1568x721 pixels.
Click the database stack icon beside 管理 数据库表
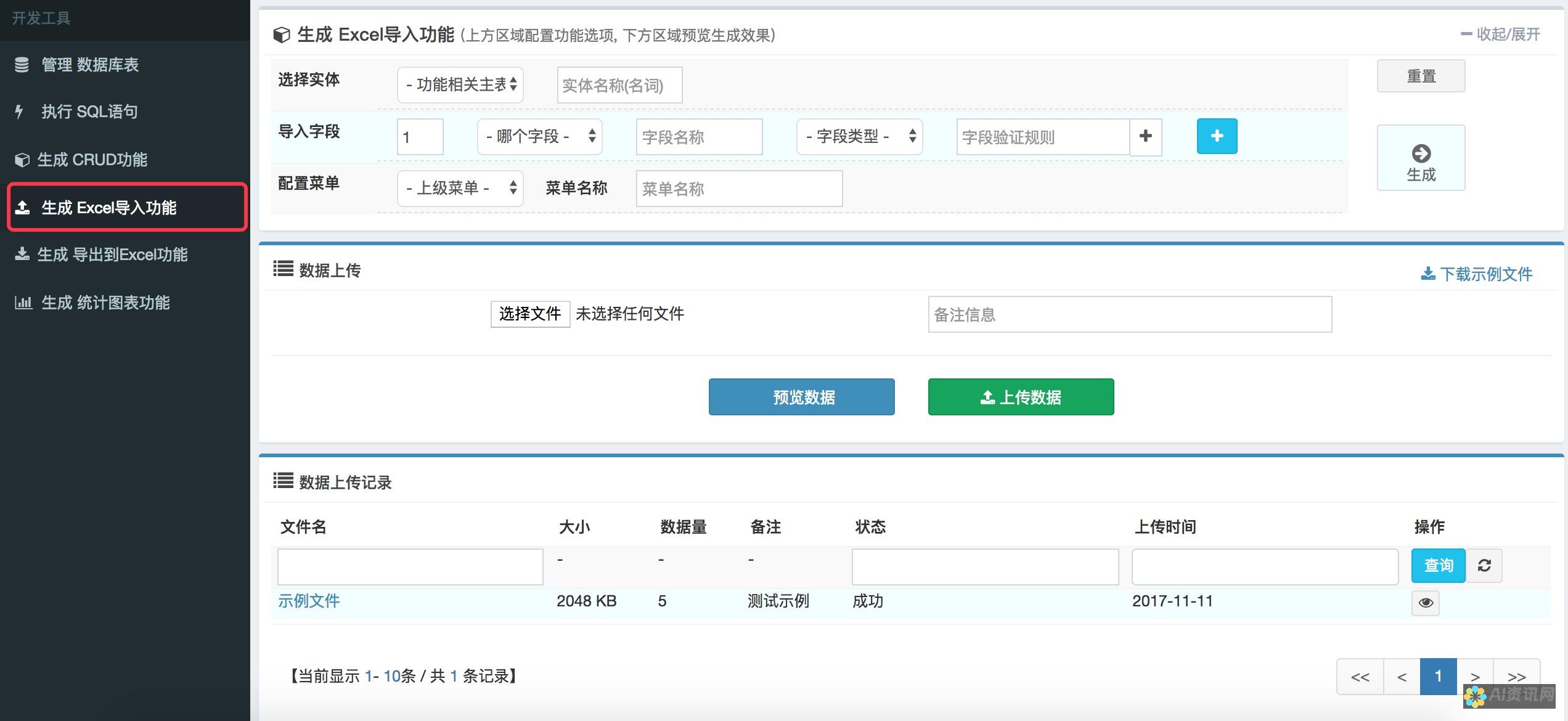22,65
